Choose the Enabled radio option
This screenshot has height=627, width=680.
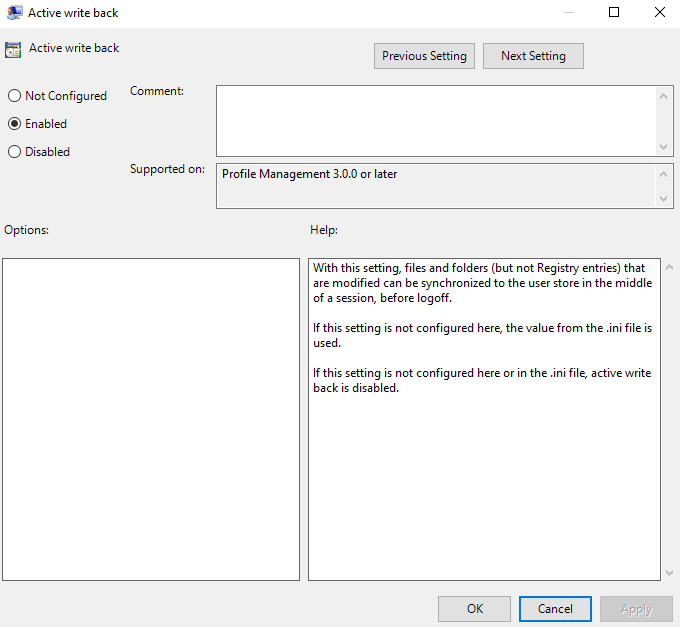click(14, 124)
